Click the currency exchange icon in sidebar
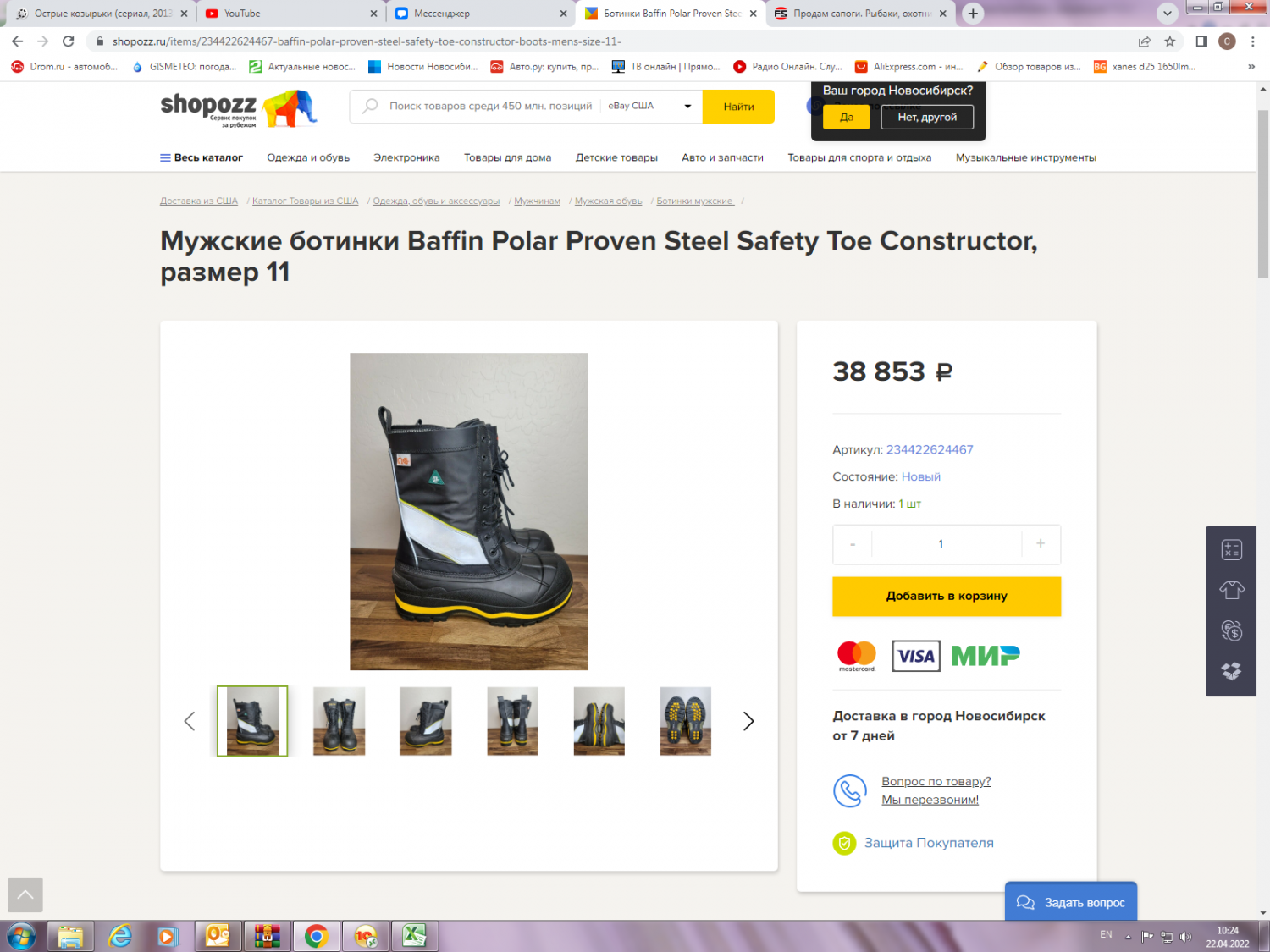This screenshot has width=1270, height=952. [x=1231, y=630]
